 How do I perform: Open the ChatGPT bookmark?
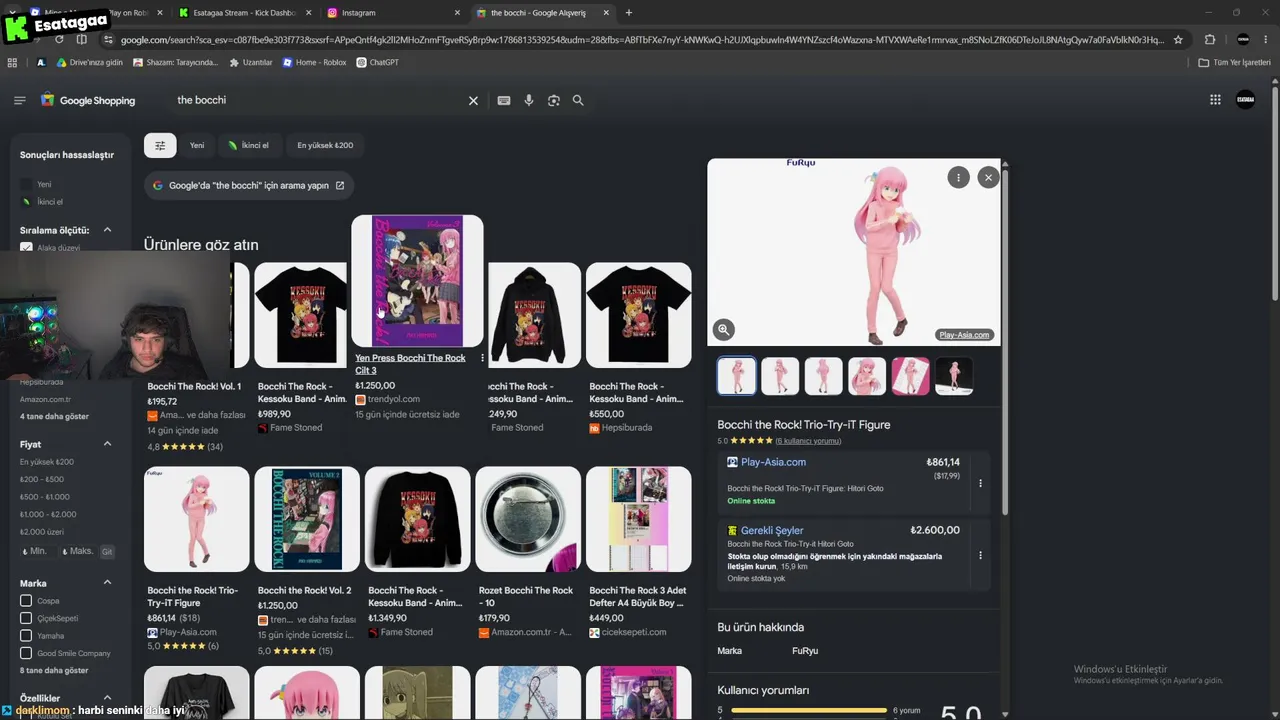pyautogui.click(x=377, y=62)
